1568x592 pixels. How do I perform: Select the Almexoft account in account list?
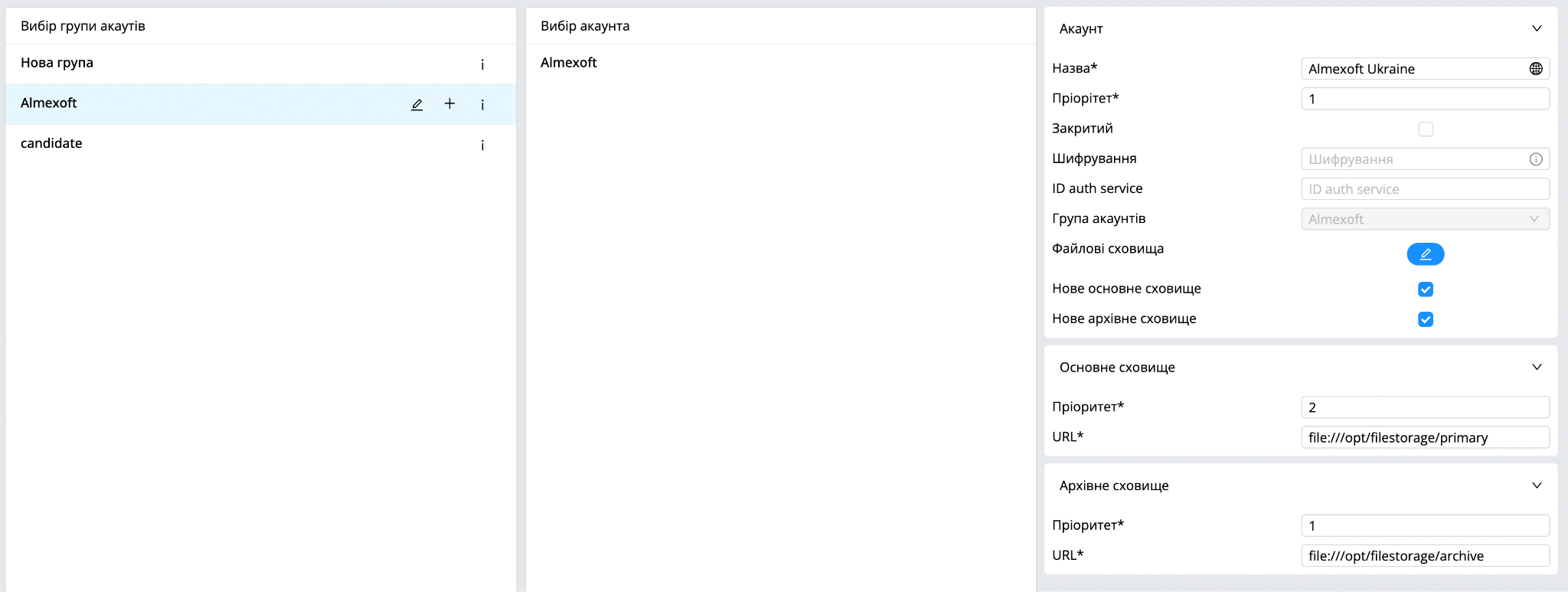click(780, 63)
